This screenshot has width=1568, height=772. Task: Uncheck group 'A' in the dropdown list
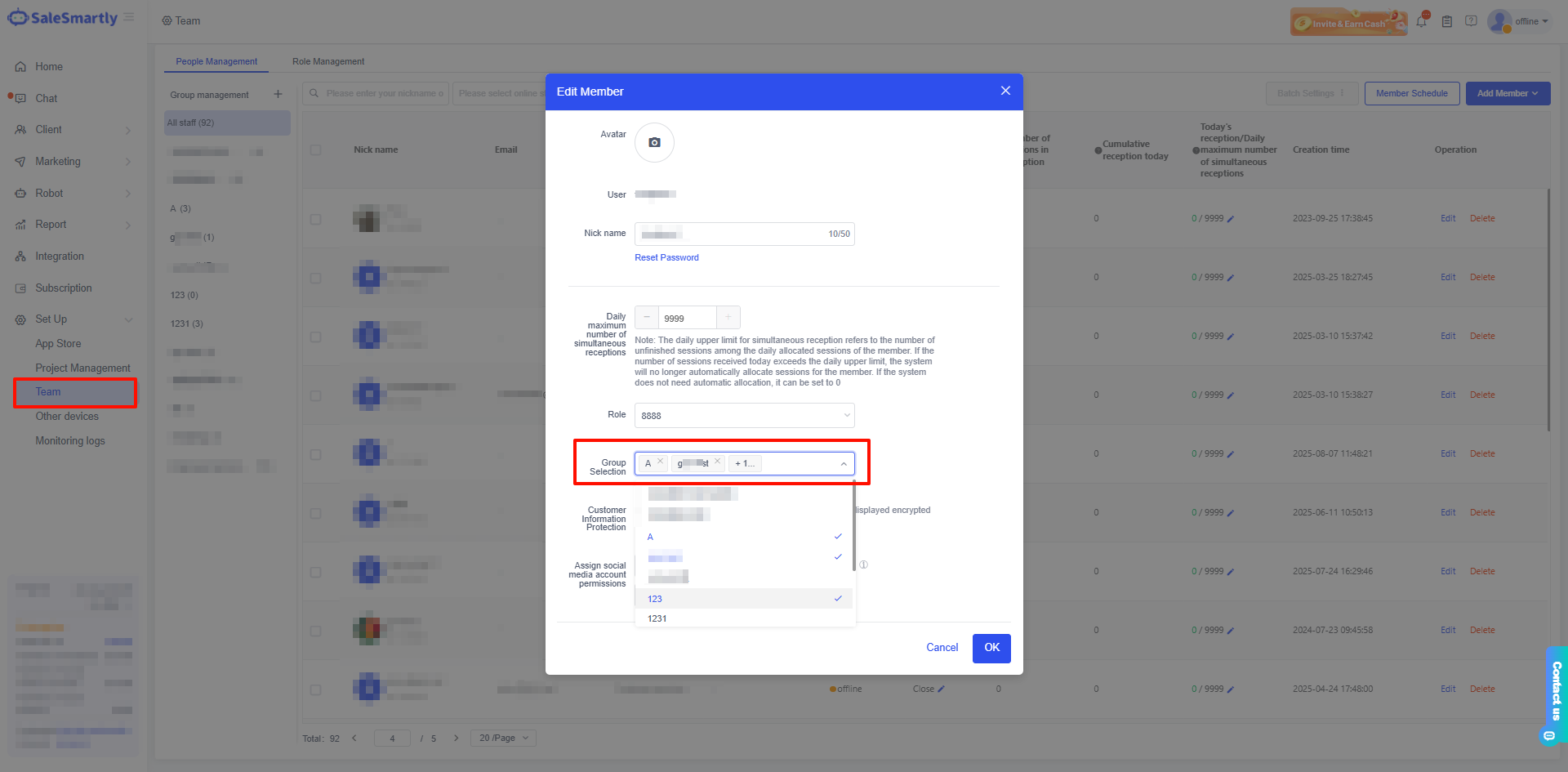(x=743, y=537)
